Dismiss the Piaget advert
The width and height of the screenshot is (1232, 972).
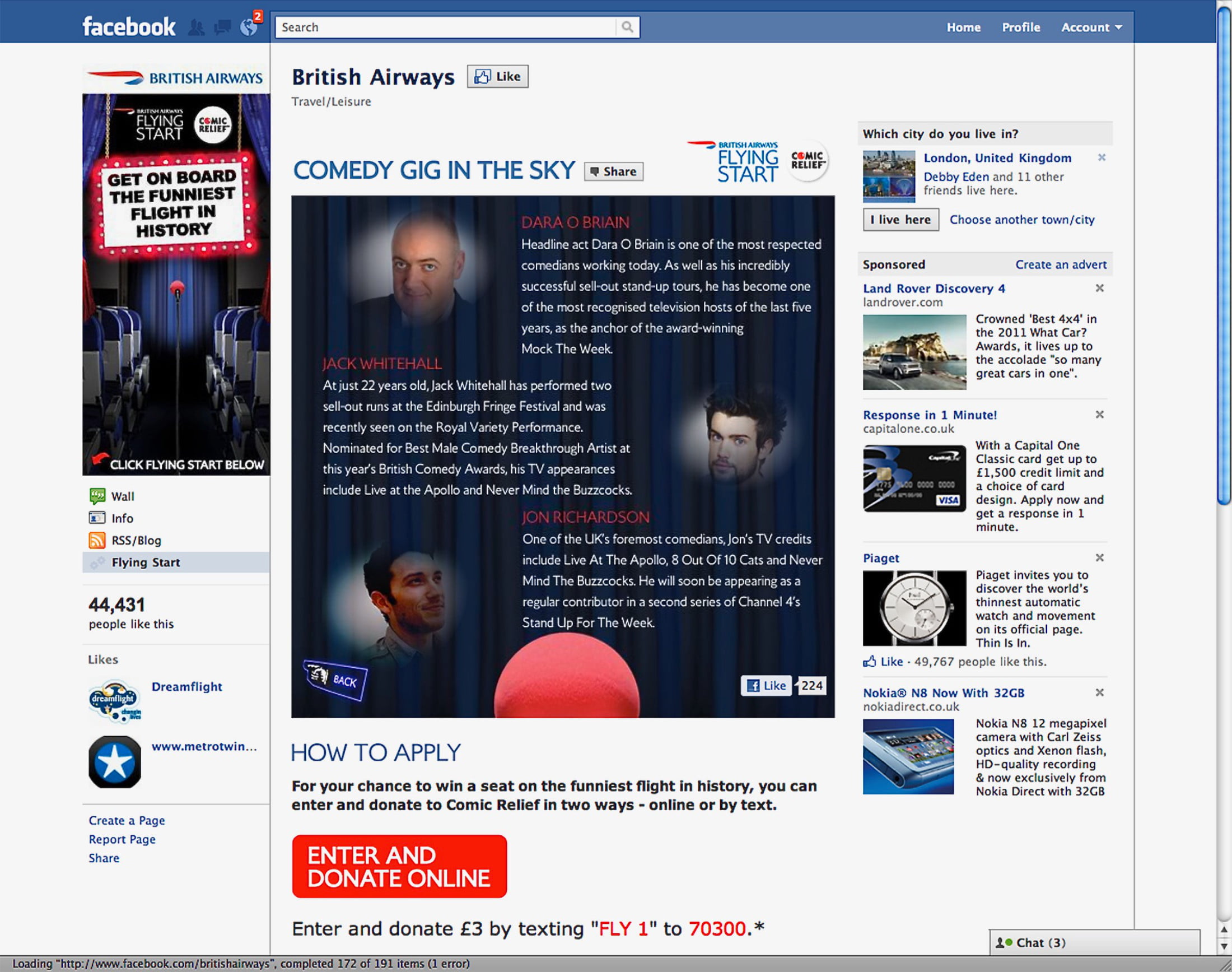pyautogui.click(x=1099, y=557)
